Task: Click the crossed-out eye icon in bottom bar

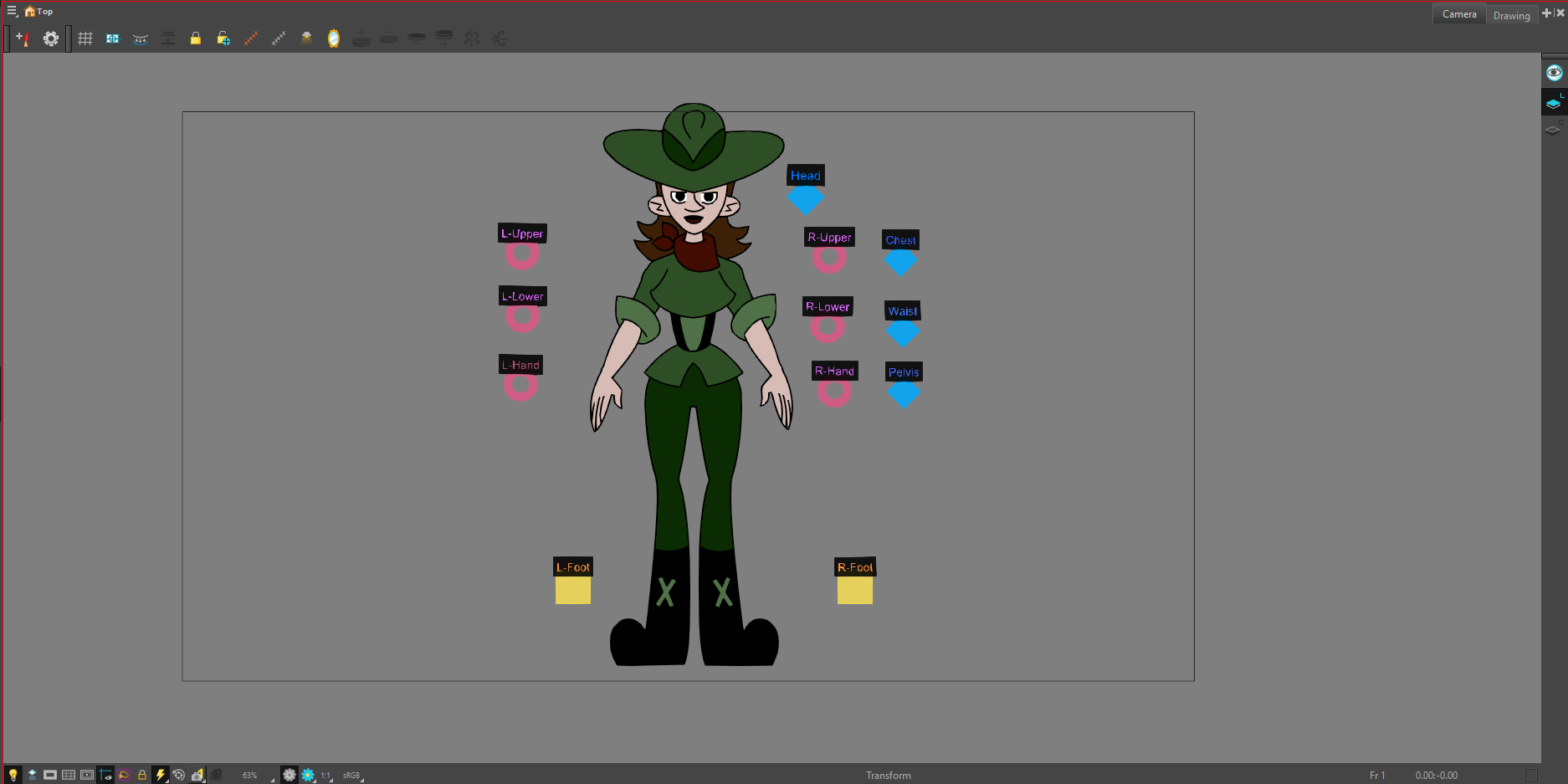Action: [217, 775]
